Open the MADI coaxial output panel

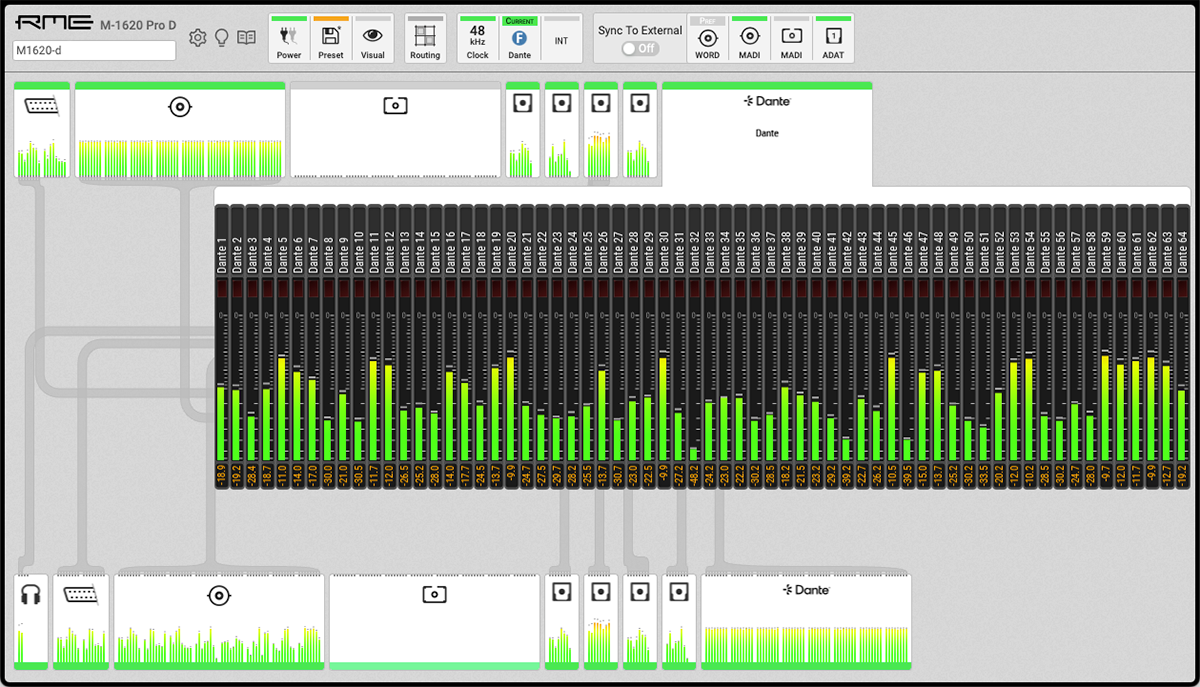tap(219, 621)
